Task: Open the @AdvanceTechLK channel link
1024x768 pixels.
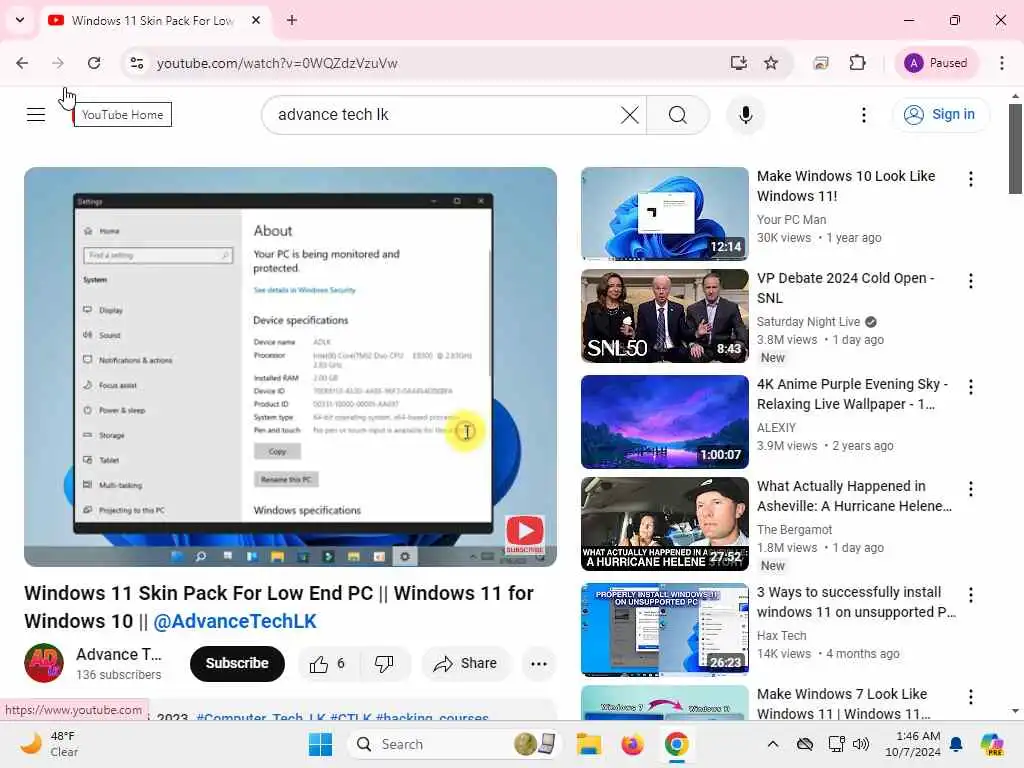Action: (x=234, y=621)
